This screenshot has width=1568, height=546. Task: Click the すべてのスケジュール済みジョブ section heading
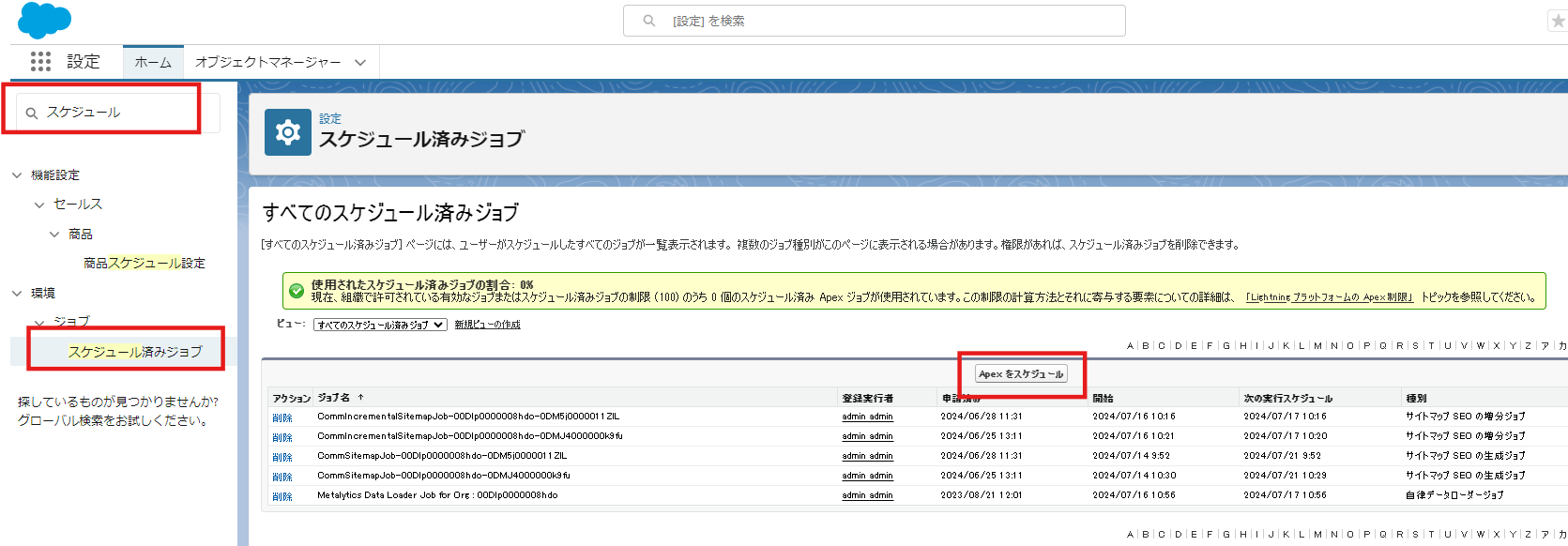[390, 213]
